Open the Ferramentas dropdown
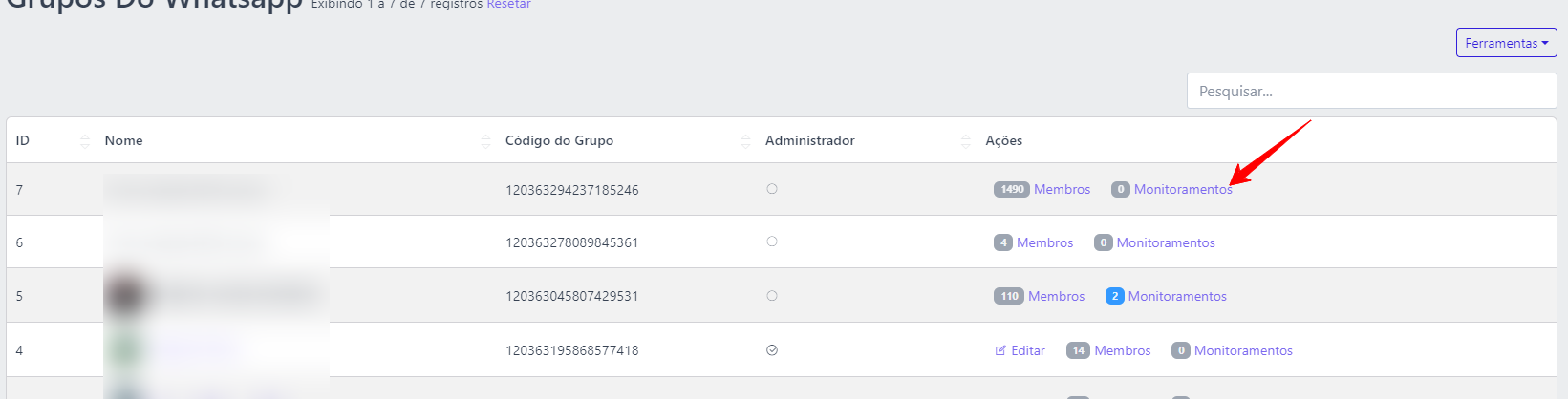This screenshot has width=1568, height=399. (x=1506, y=43)
